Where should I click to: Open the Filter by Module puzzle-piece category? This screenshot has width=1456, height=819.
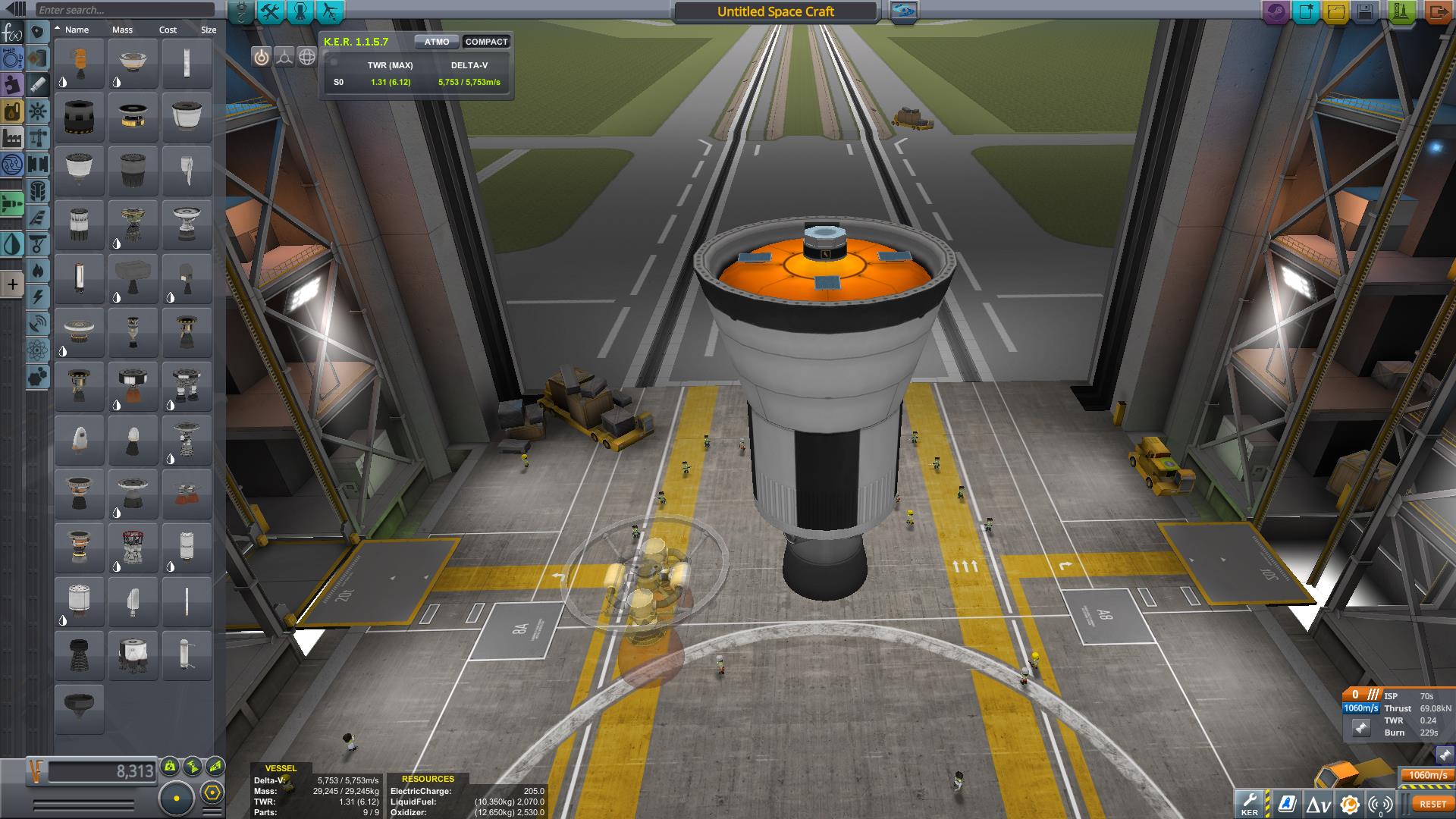tap(12, 86)
